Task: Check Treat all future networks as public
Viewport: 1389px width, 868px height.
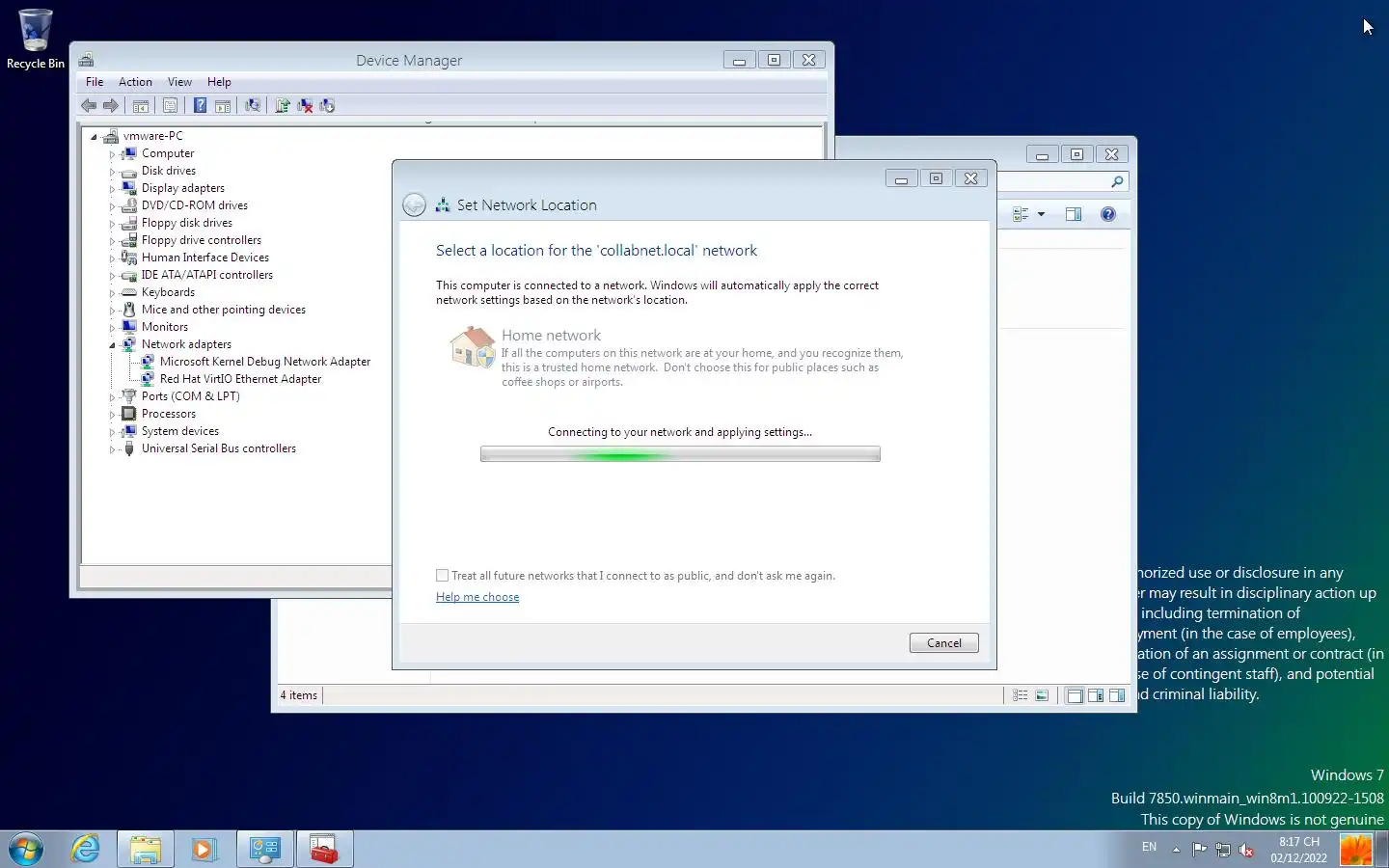Action: click(443, 576)
